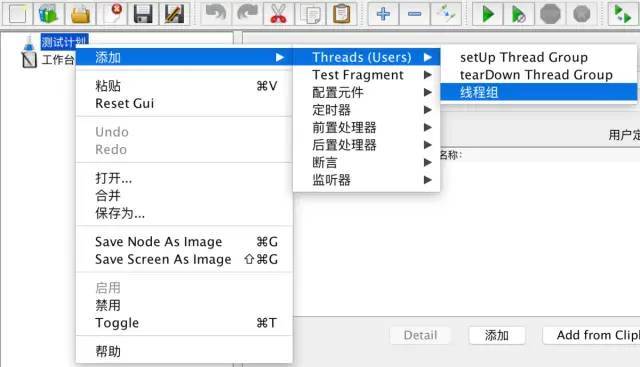Open the Templates icon in toolbar

point(49,14)
